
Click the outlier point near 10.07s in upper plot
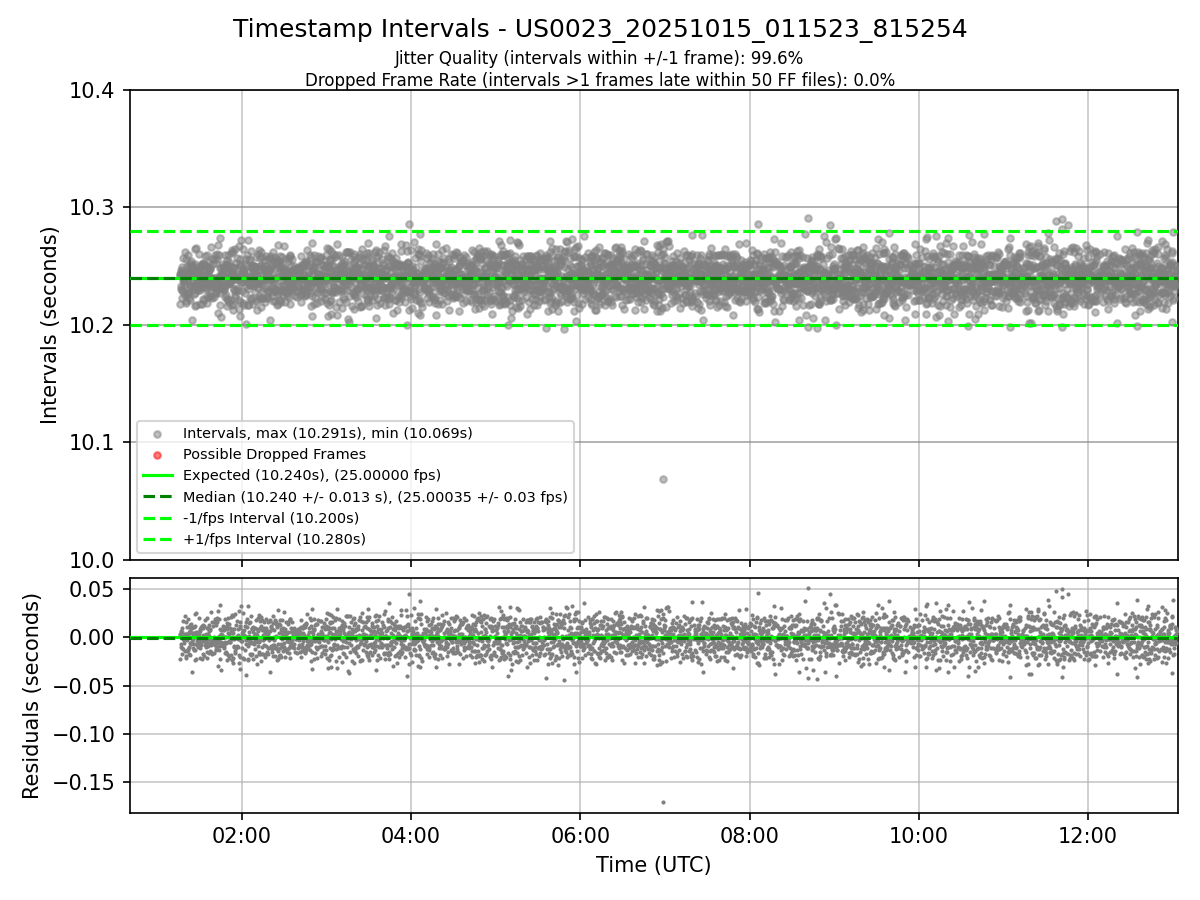point(663,479)
